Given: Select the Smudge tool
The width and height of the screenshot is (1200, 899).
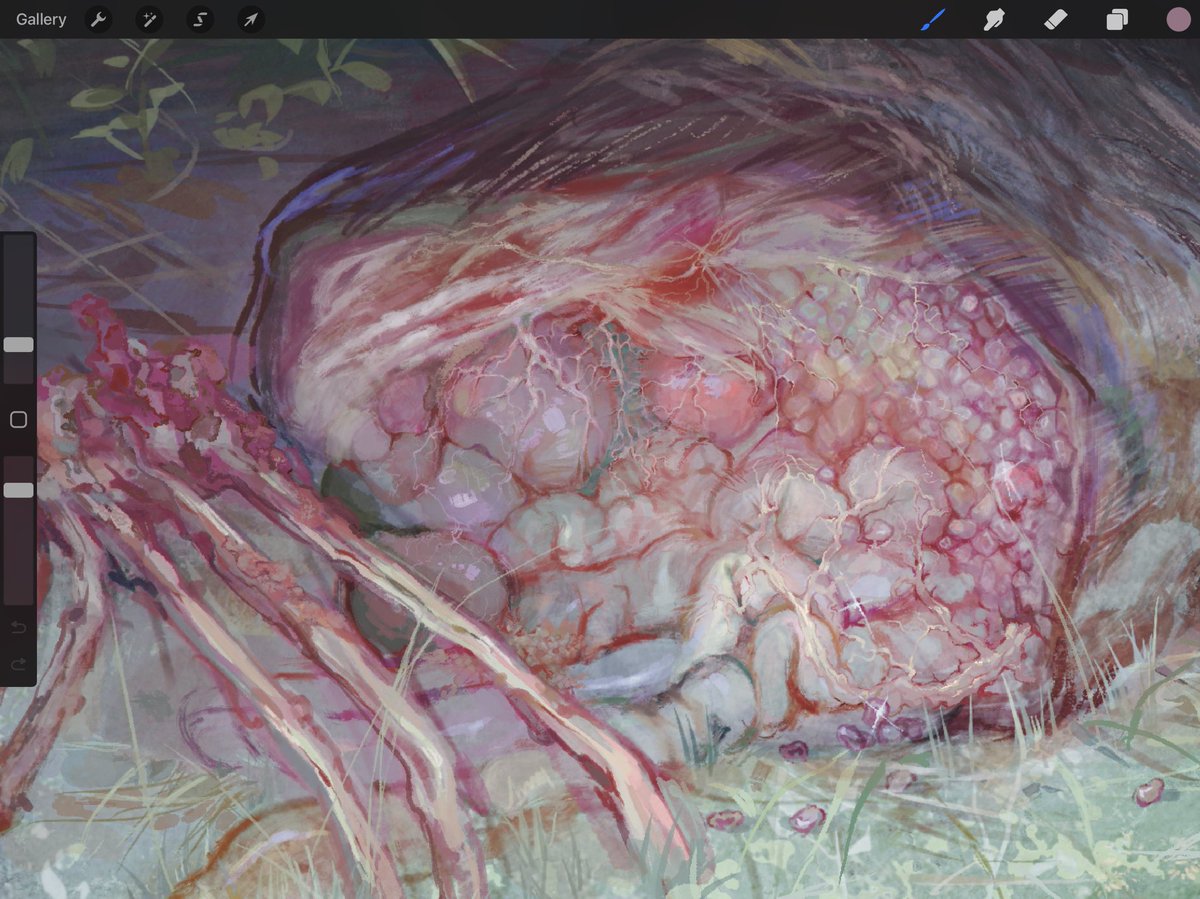Looking at the screenshot, I should pos(994,19).
